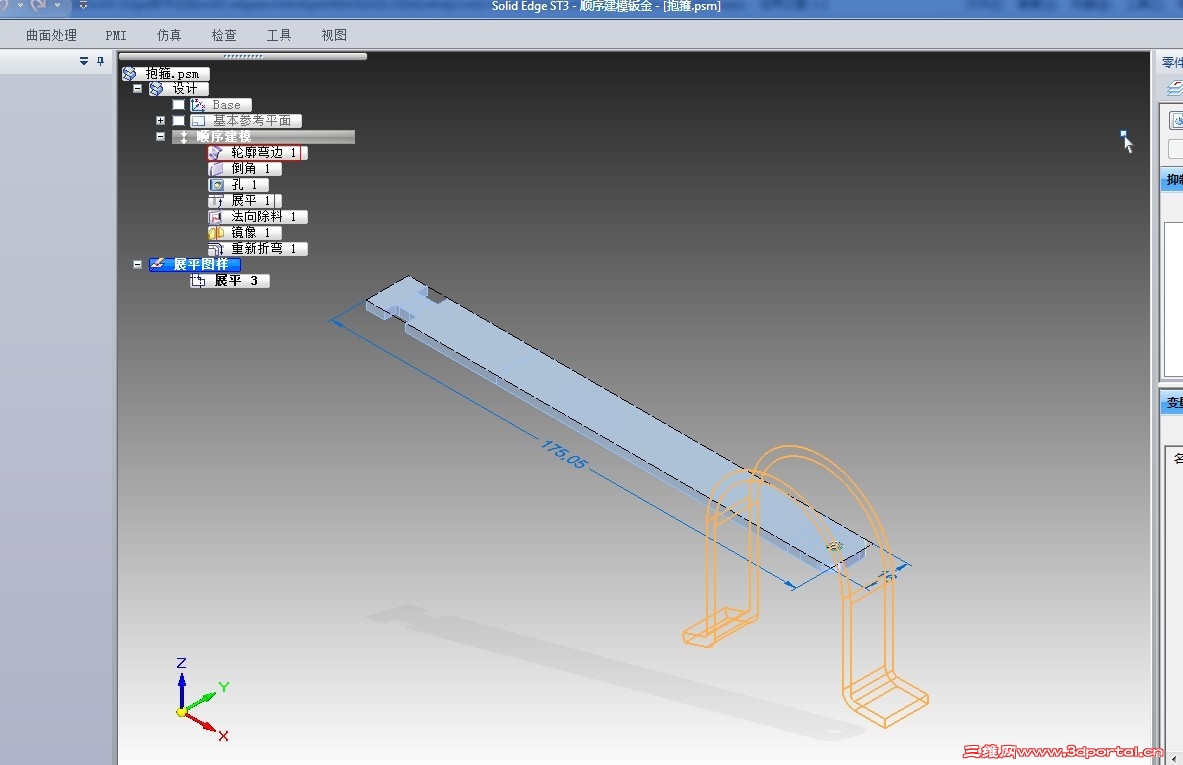Viewport: 1183px width, 765px height.
Task: Select the 展平 3 flat pattern entry
Action: (x=229, y=281)
